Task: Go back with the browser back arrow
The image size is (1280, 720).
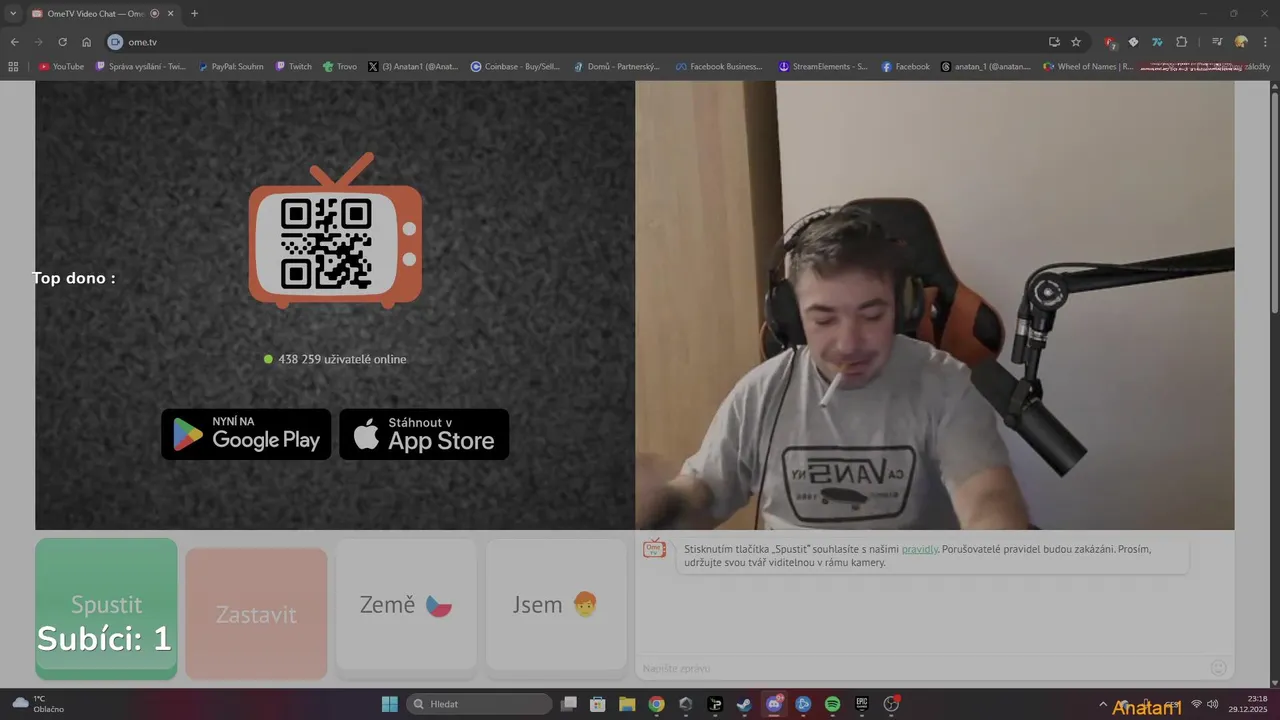Action: (x=14, y=42)
